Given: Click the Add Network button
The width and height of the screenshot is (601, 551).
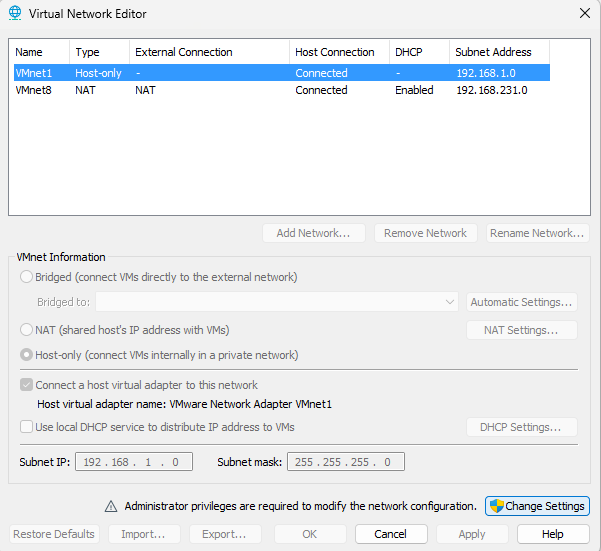Looking at the screenshot, I should tap(314, 233).
